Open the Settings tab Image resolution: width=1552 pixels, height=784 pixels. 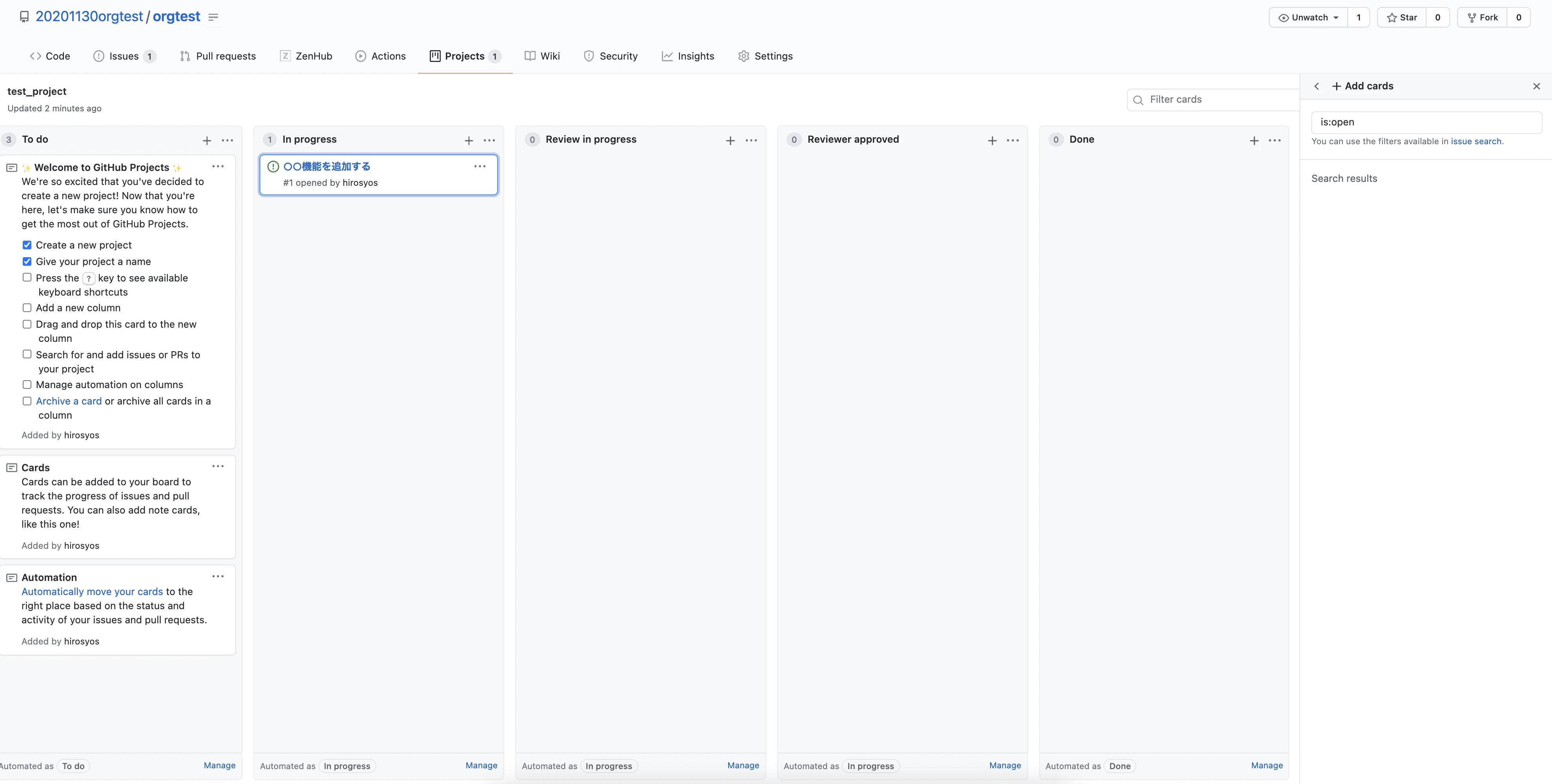765,56
